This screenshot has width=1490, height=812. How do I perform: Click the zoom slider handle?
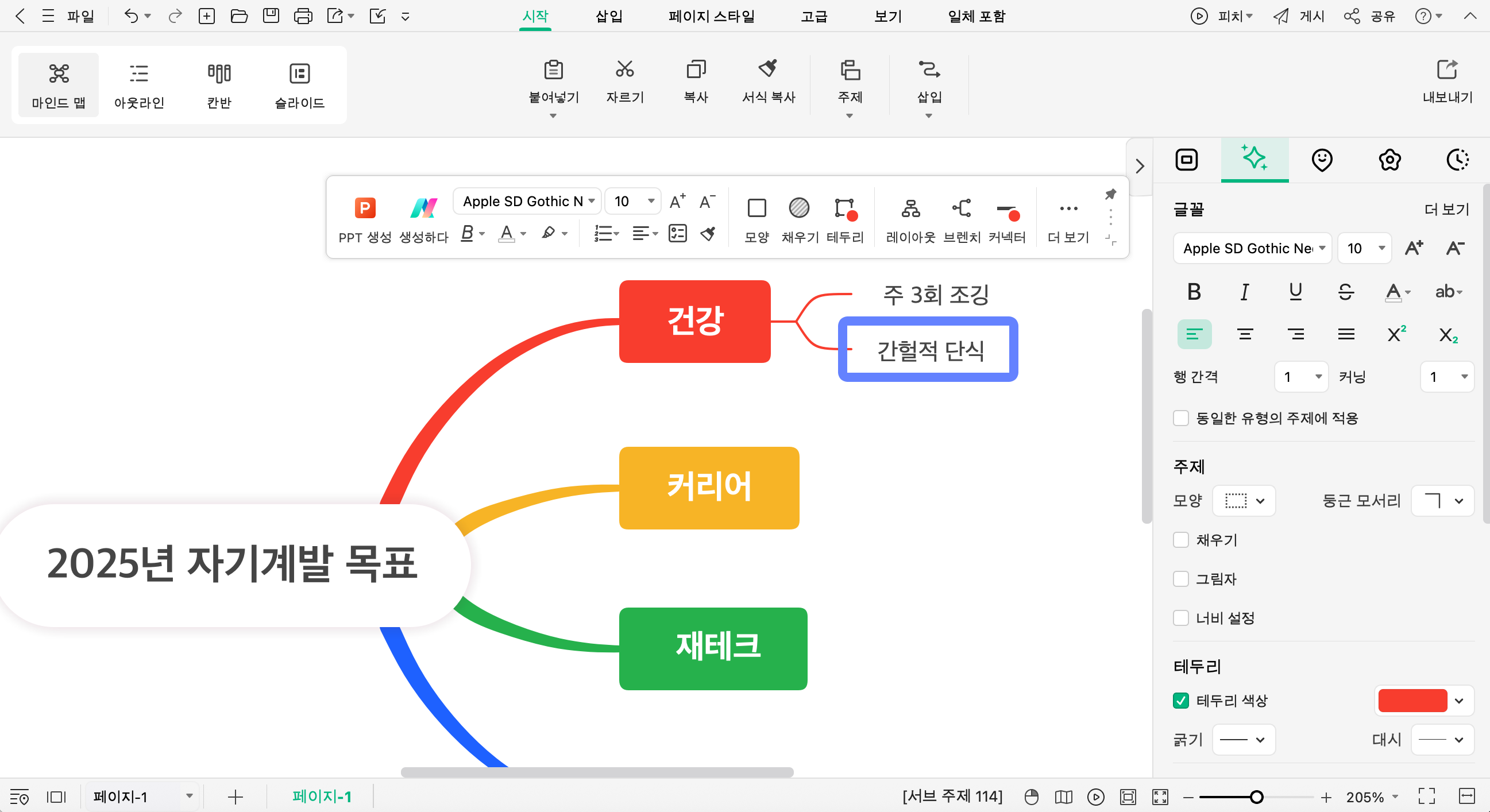coord(1256,797)
